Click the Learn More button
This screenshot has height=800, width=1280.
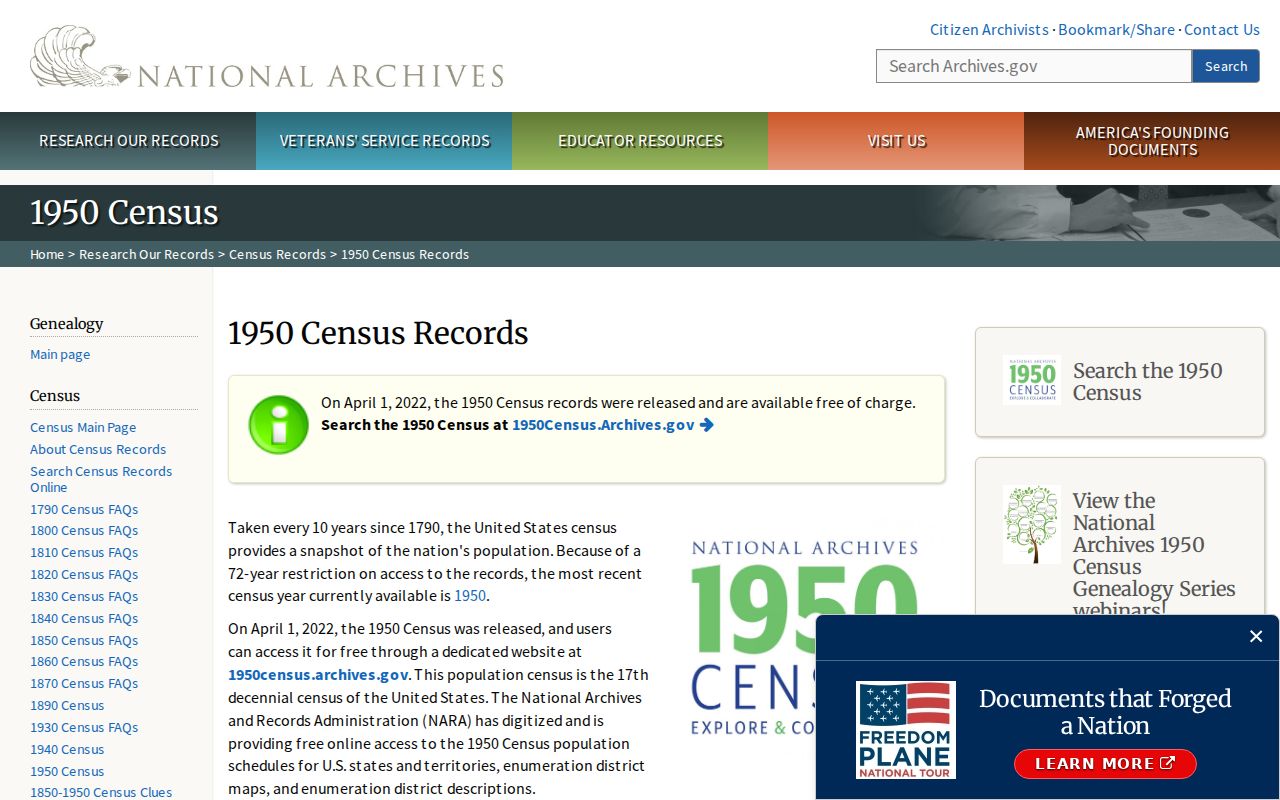(1105, 764)
